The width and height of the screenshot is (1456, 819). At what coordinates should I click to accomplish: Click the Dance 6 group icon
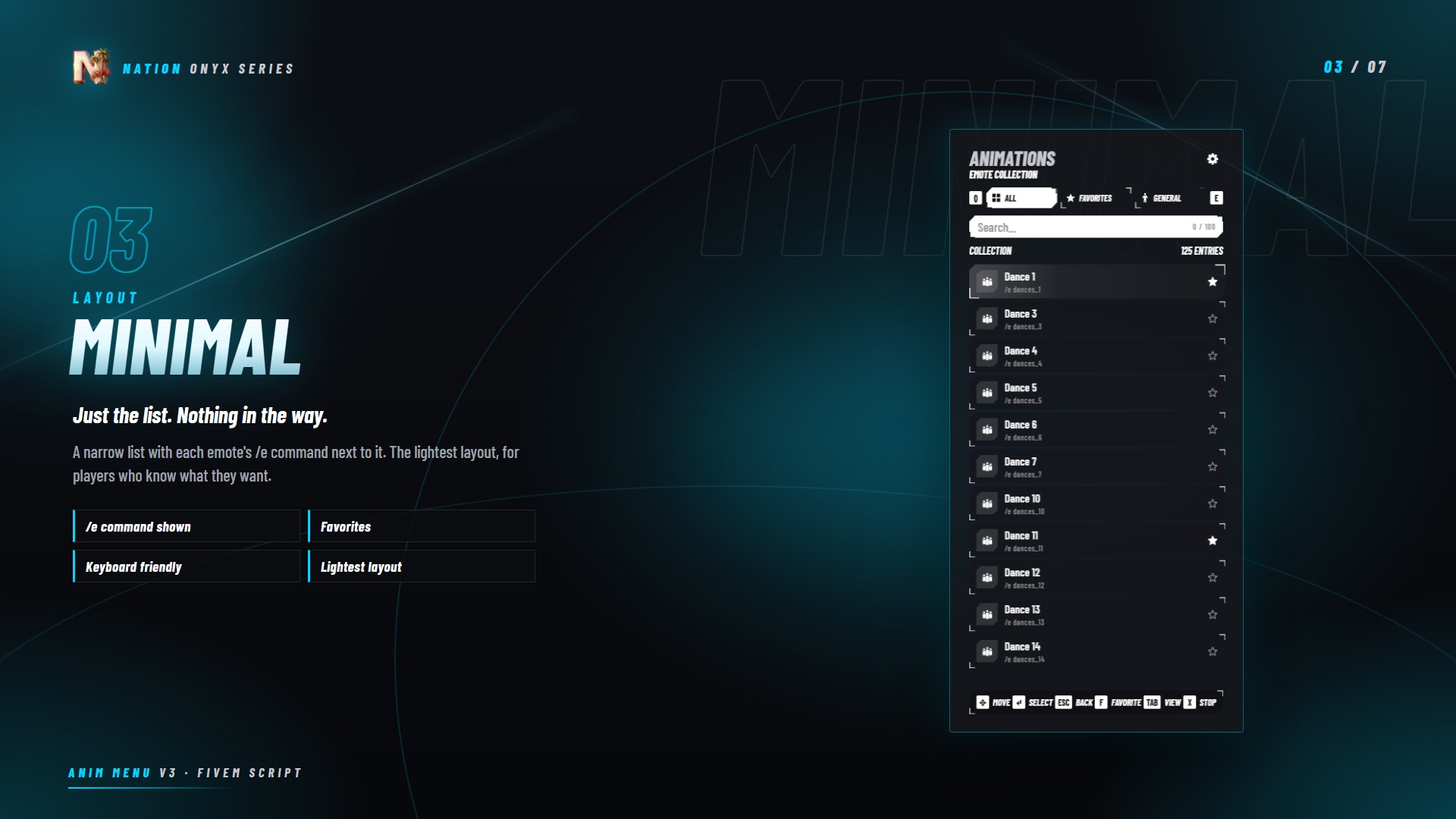click(987, 430)
